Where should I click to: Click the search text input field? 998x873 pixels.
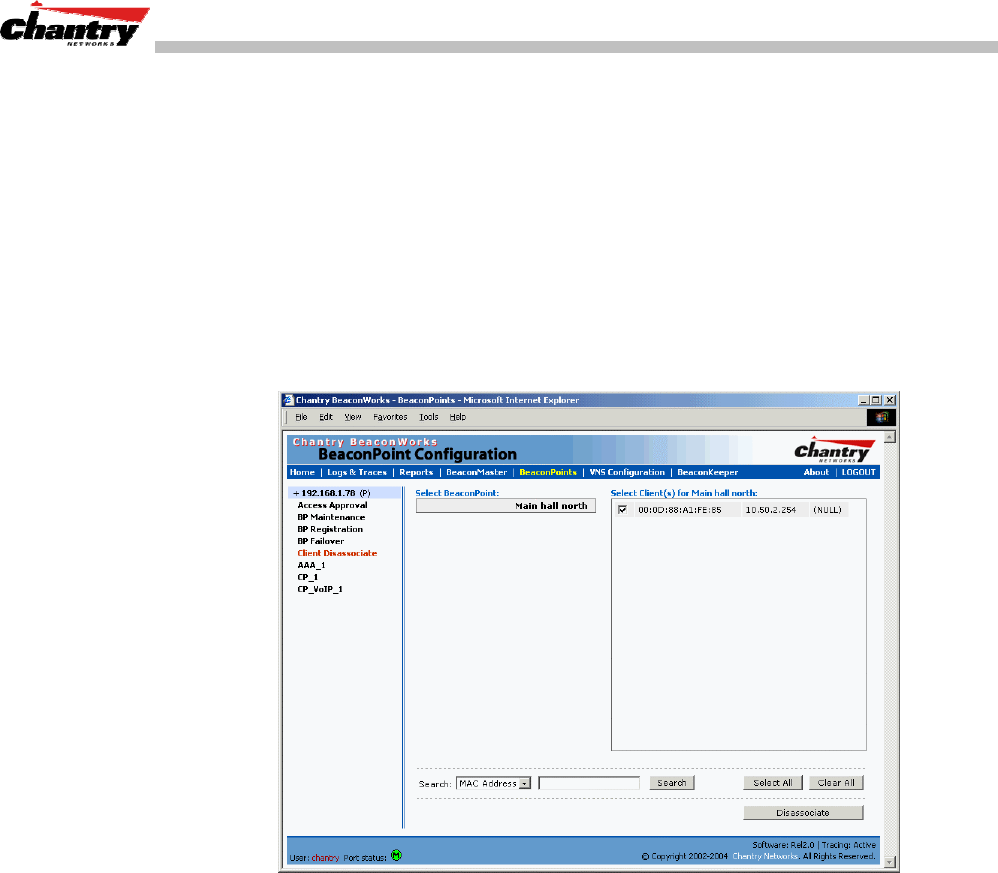click(589, 783)
